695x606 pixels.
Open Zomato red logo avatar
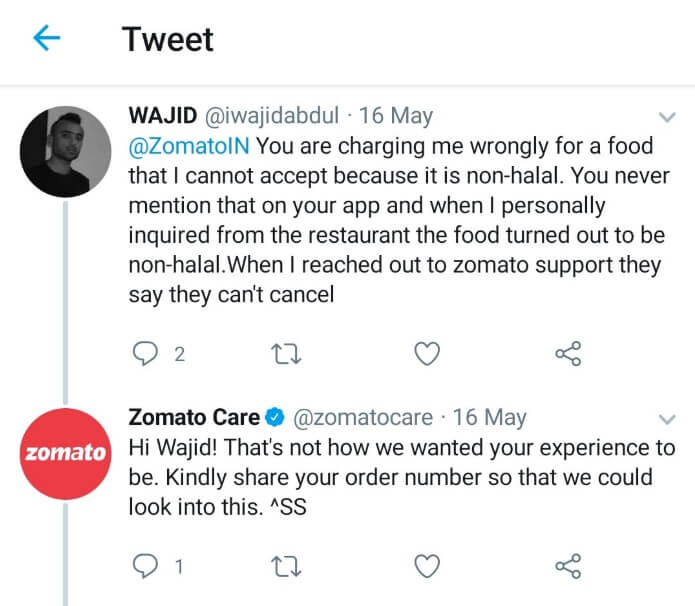pyautogui.click(x=66, y=454)
